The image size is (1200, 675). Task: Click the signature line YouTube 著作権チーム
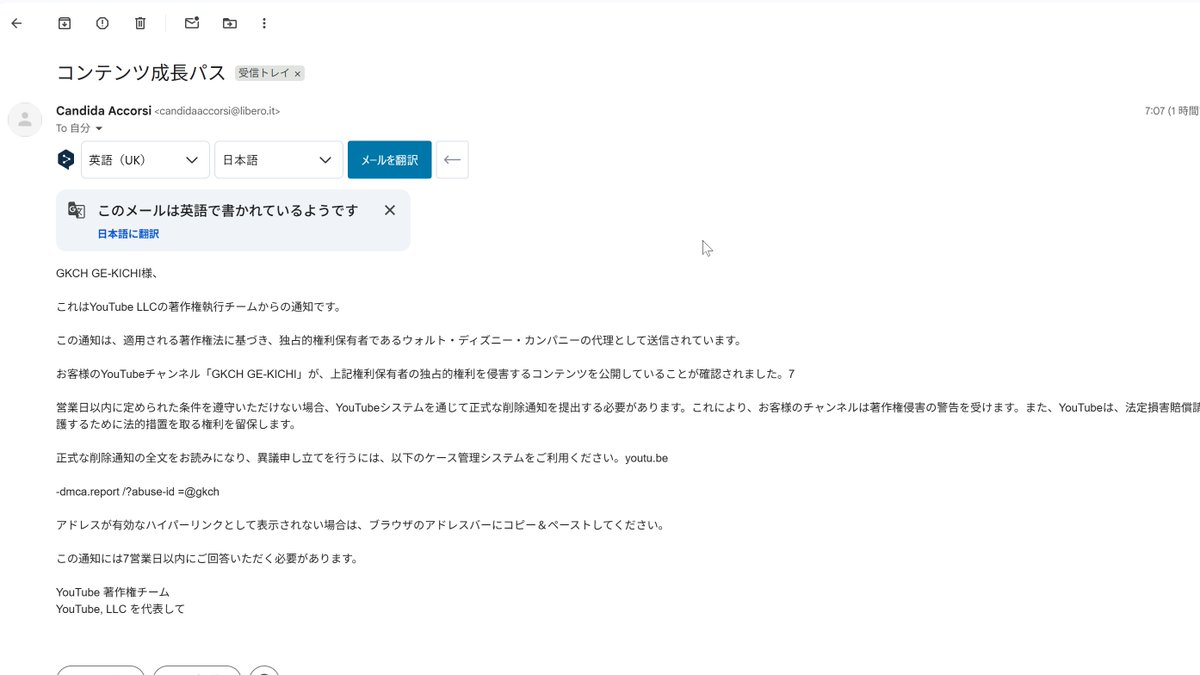click(113, 592)
